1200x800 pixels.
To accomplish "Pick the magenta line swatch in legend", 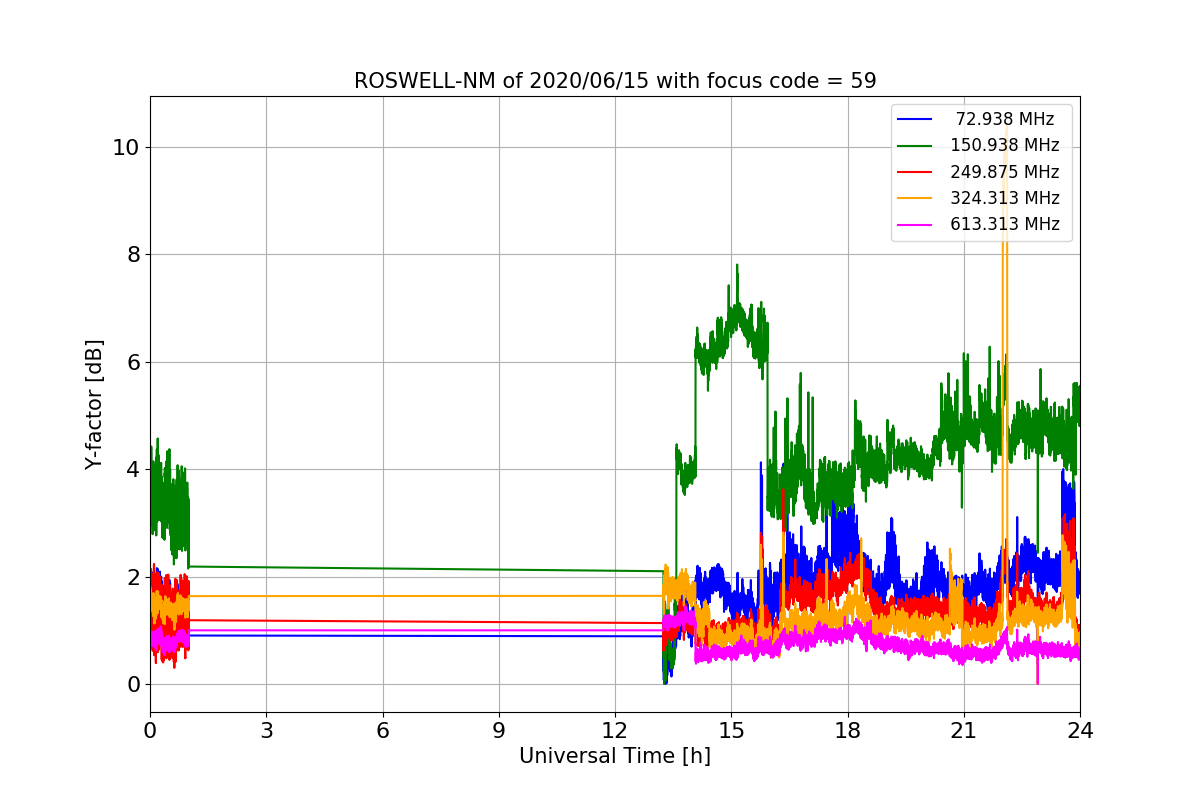I will pyautogui.click(x=915, y=225).
